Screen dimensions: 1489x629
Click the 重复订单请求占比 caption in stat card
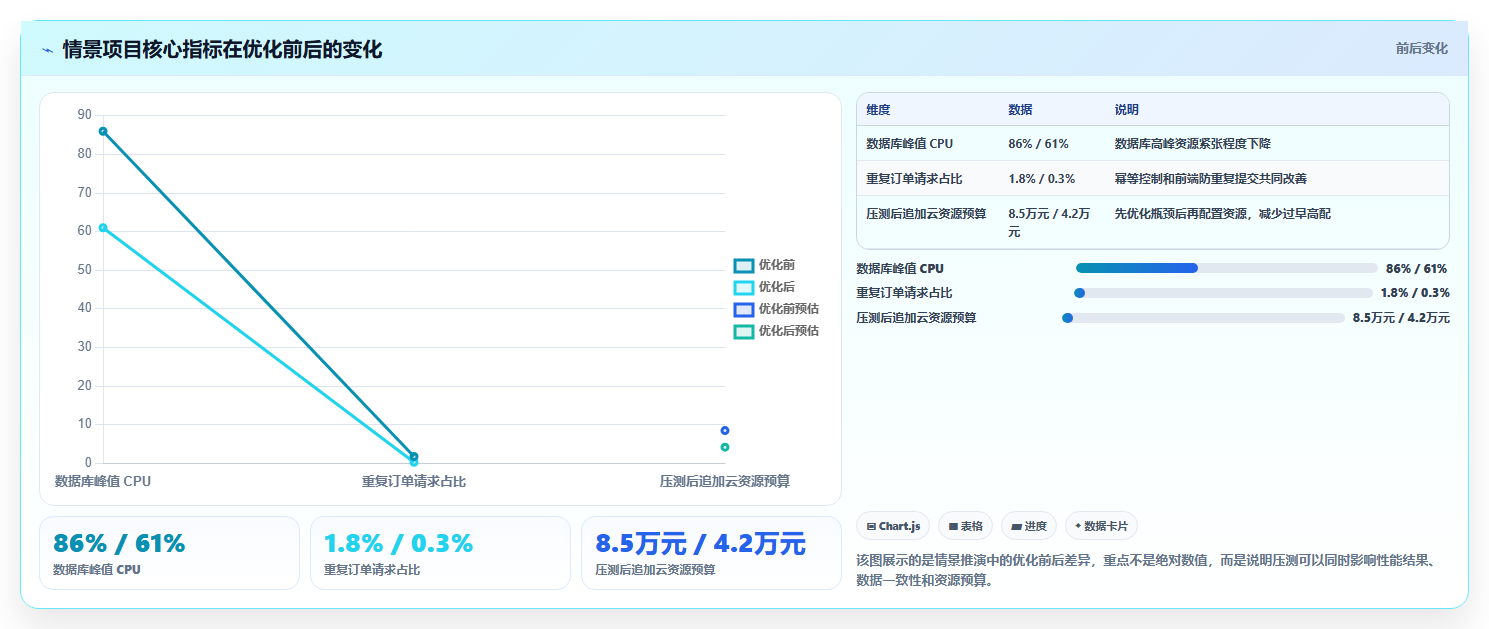[x=372, y=570]
